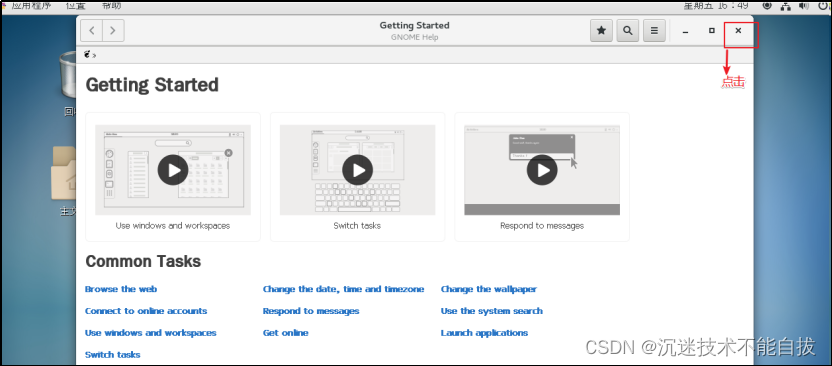Image resolution: width=832 pixels, height=366 pixels.
Task: Open bookmarks with the star icon
Action: [x=601, y=31]
